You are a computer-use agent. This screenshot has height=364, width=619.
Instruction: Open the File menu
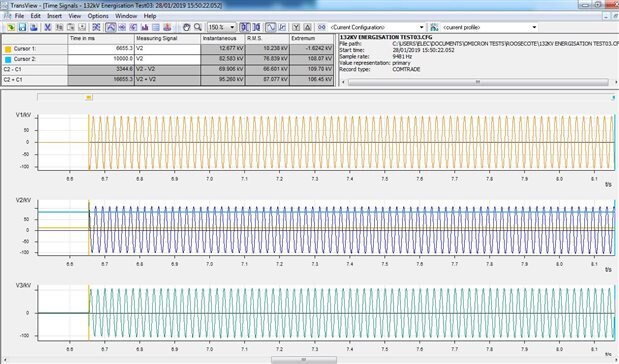19,16
